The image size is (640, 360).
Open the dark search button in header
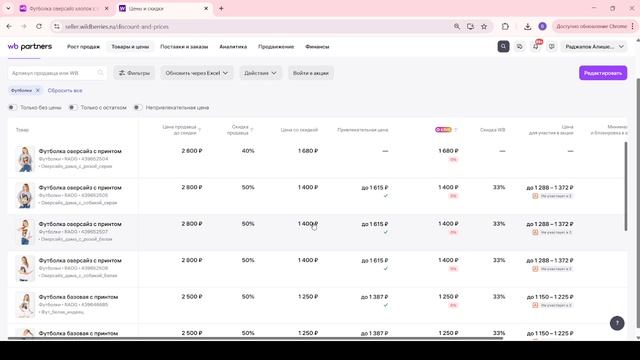(x=503, y=47)
